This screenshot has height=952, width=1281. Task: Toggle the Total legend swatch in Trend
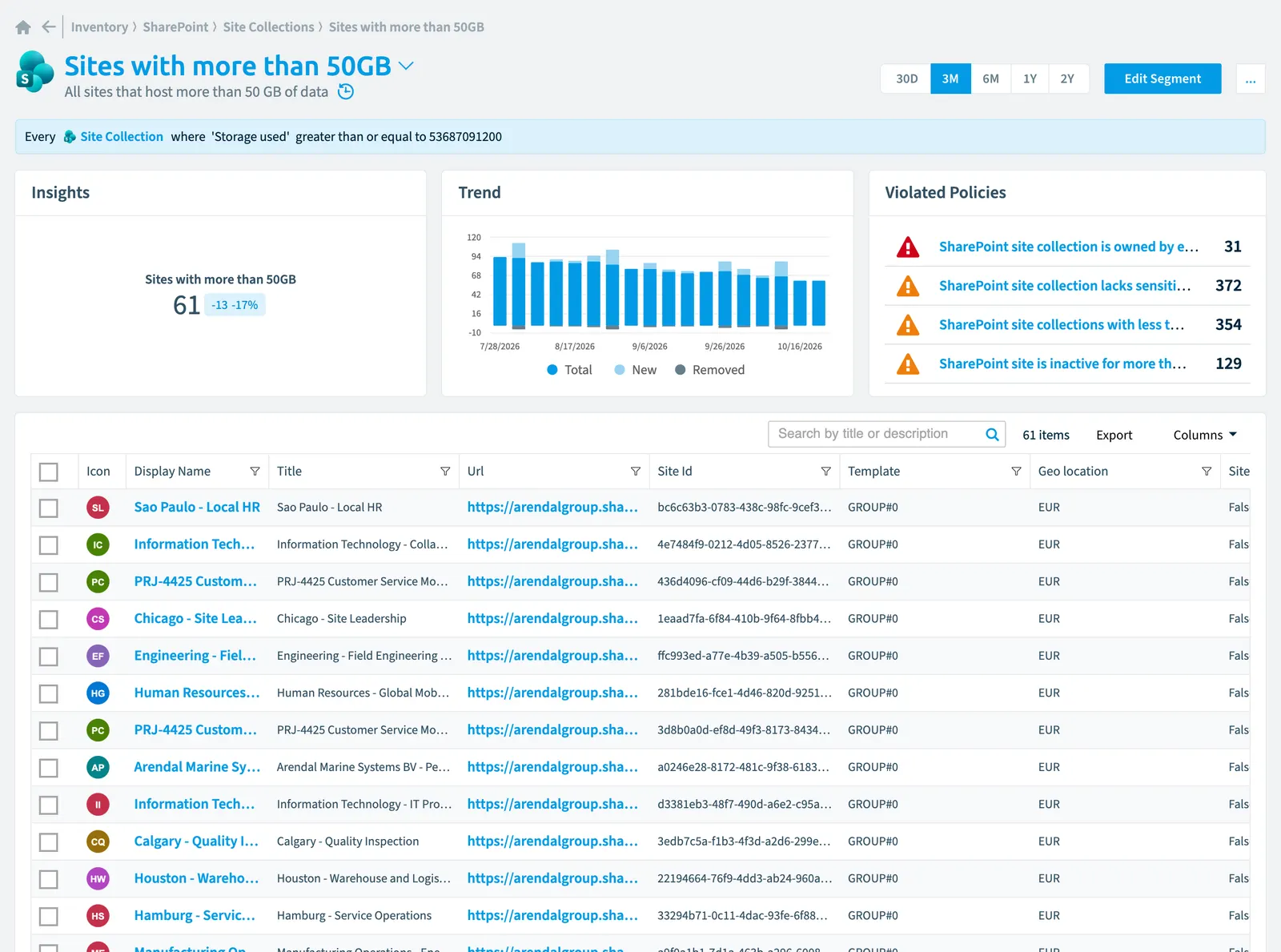(x=552, y=370)
